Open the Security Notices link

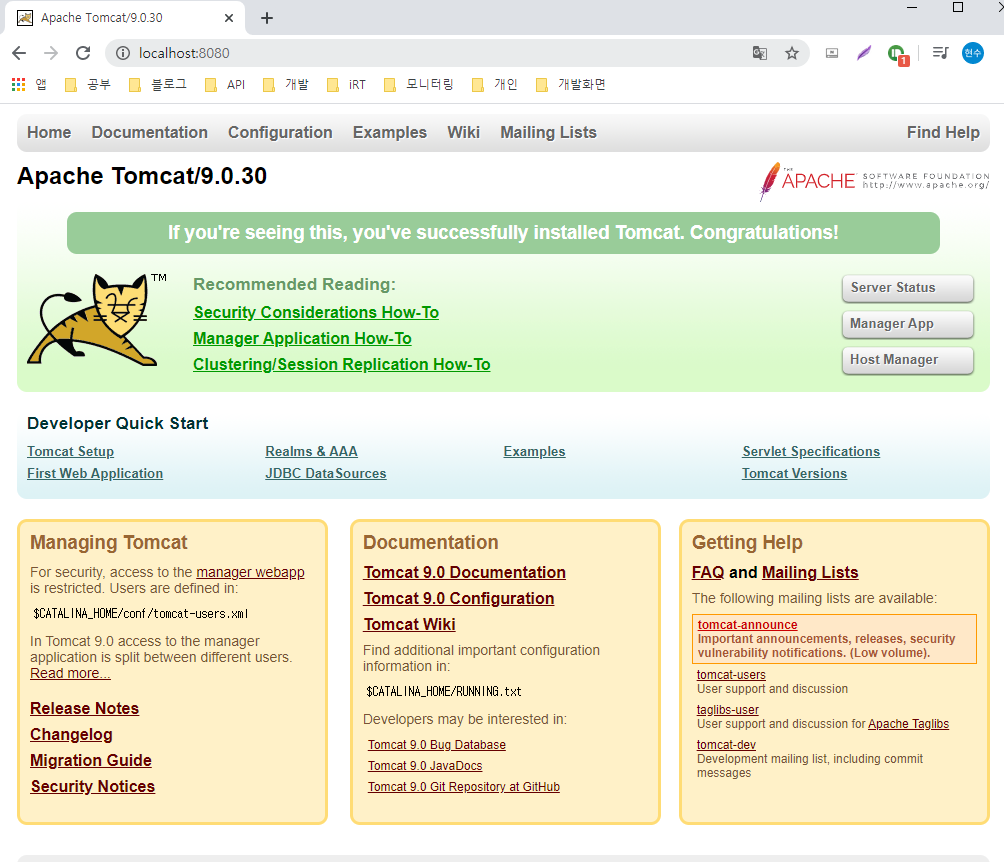93,786
